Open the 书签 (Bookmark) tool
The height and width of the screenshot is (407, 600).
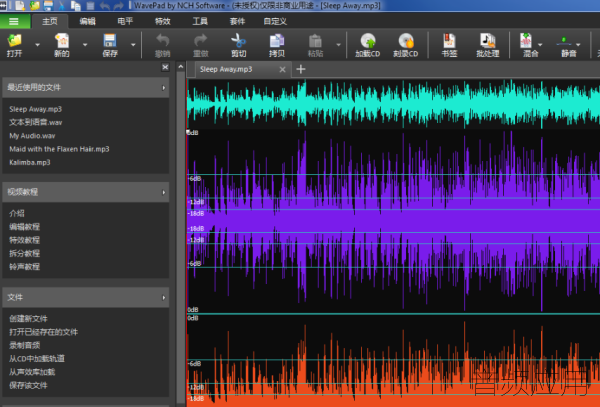tap(449, 41)
